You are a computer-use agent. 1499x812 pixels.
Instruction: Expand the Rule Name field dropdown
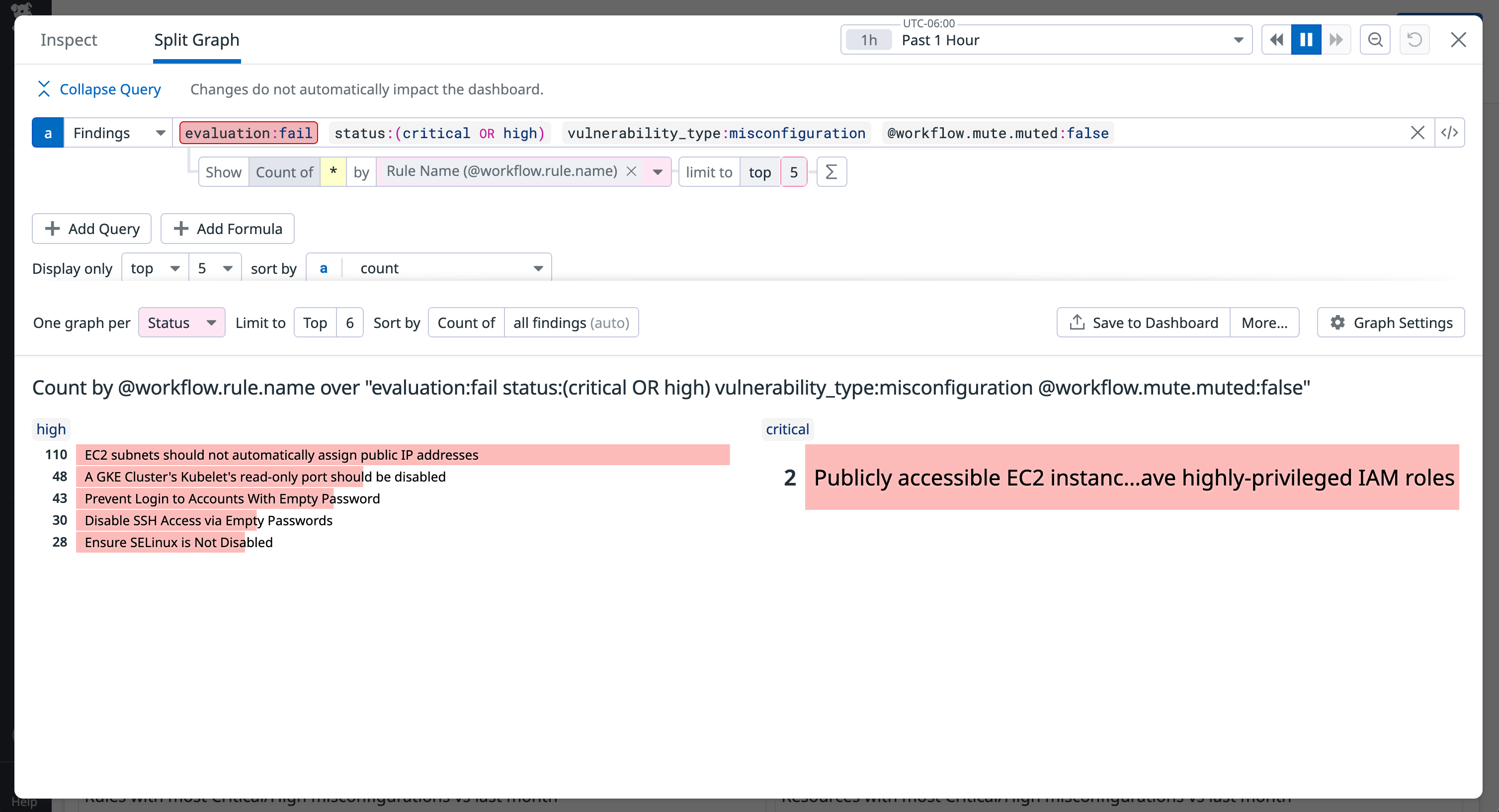click(658, 172)
